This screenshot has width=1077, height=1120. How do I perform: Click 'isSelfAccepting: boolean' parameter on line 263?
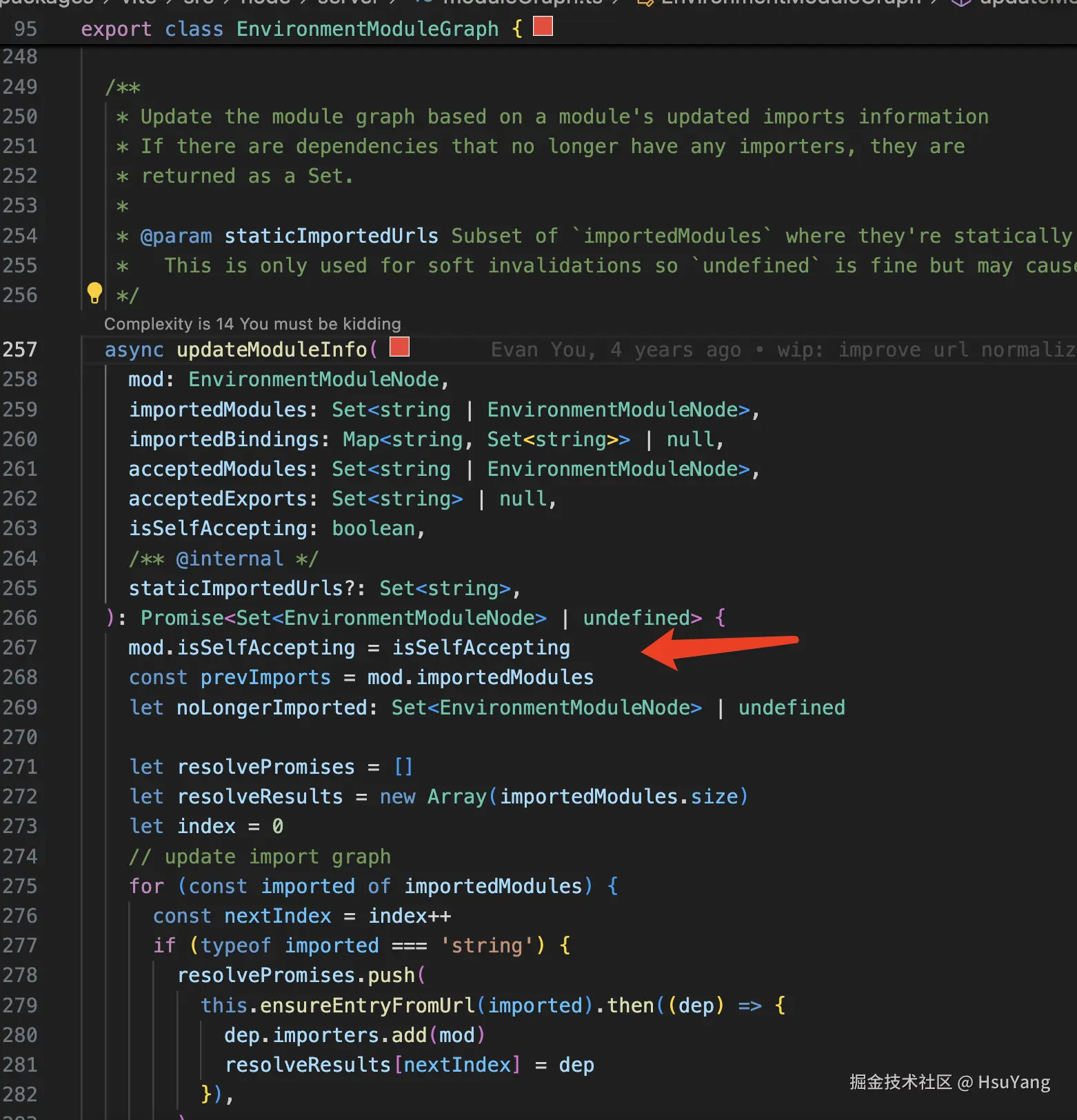pos(272,528)
